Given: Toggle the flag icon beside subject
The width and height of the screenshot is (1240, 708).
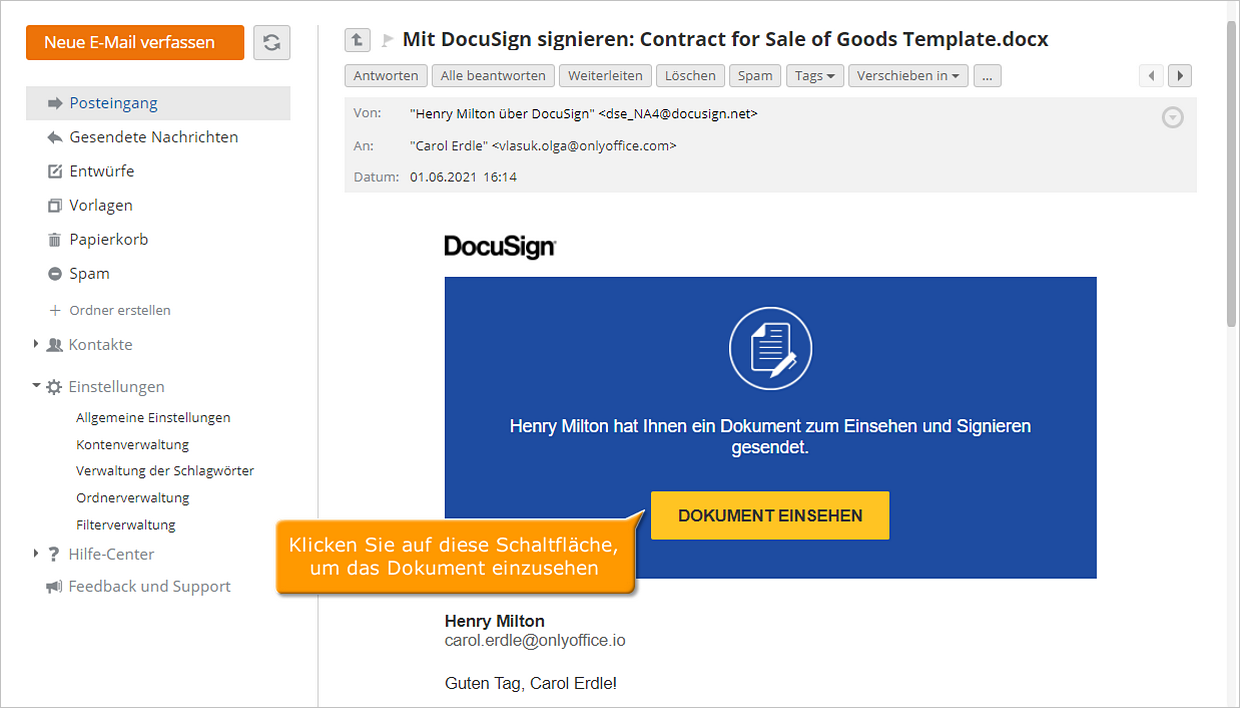Looking at the screenshot, I should coord(387,41).
